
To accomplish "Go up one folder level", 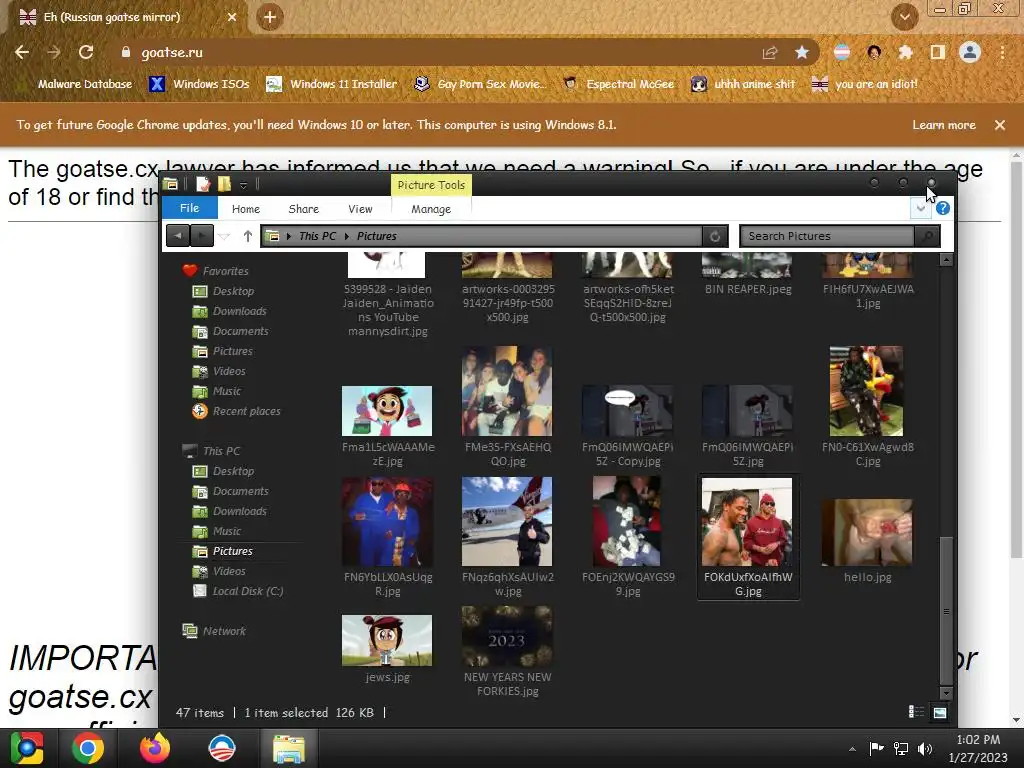I will [x=248, y=236].
